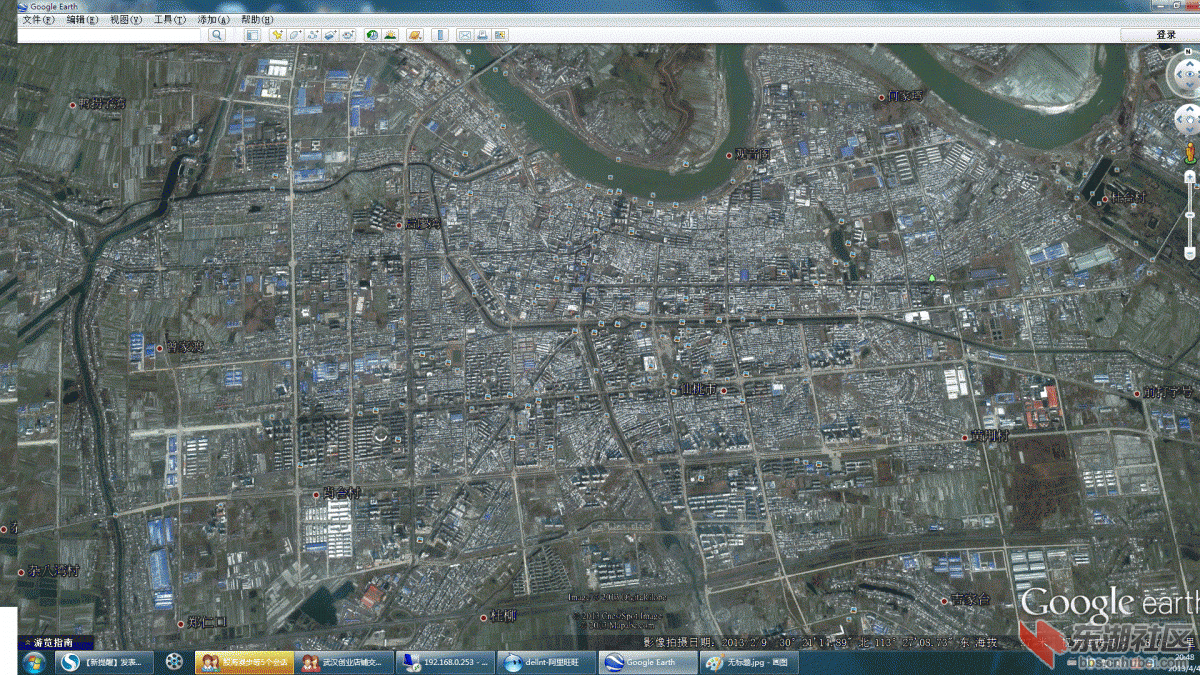The image size is (1200, 675).
Task: Click the Record a Tour icon
Action: [x=348, y=35]
